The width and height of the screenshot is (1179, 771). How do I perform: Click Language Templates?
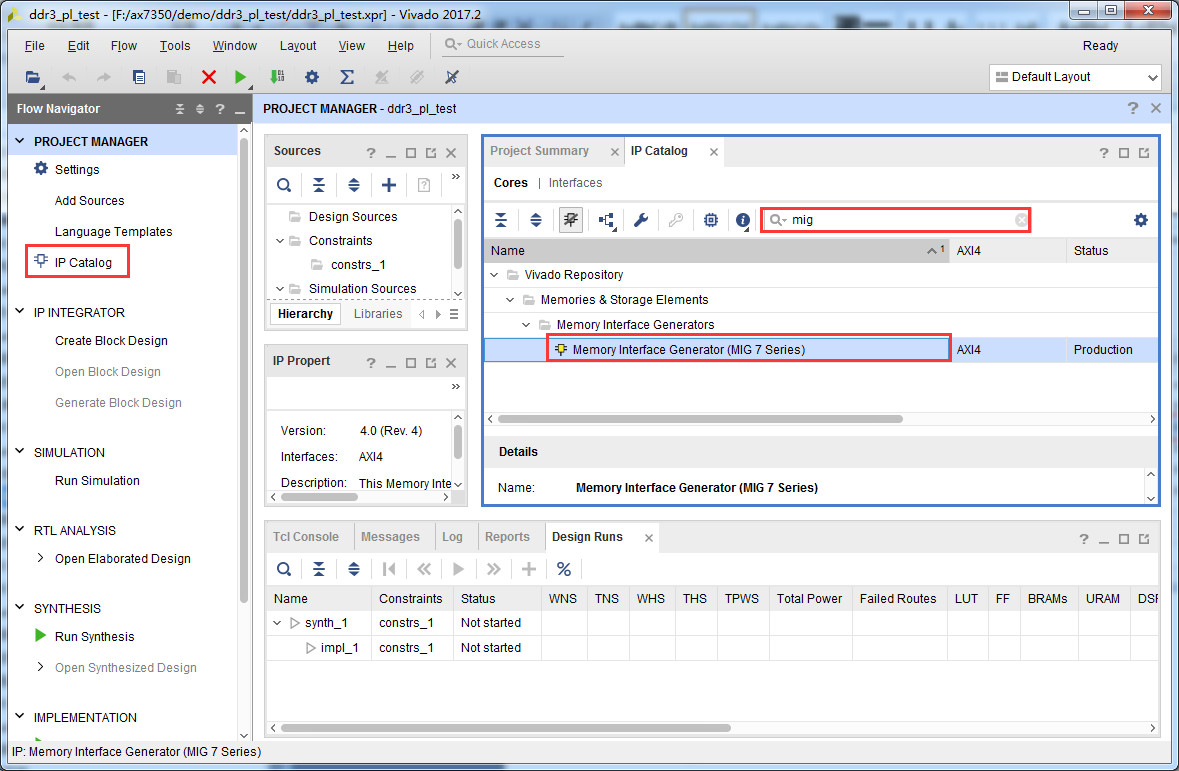point(114,232)
